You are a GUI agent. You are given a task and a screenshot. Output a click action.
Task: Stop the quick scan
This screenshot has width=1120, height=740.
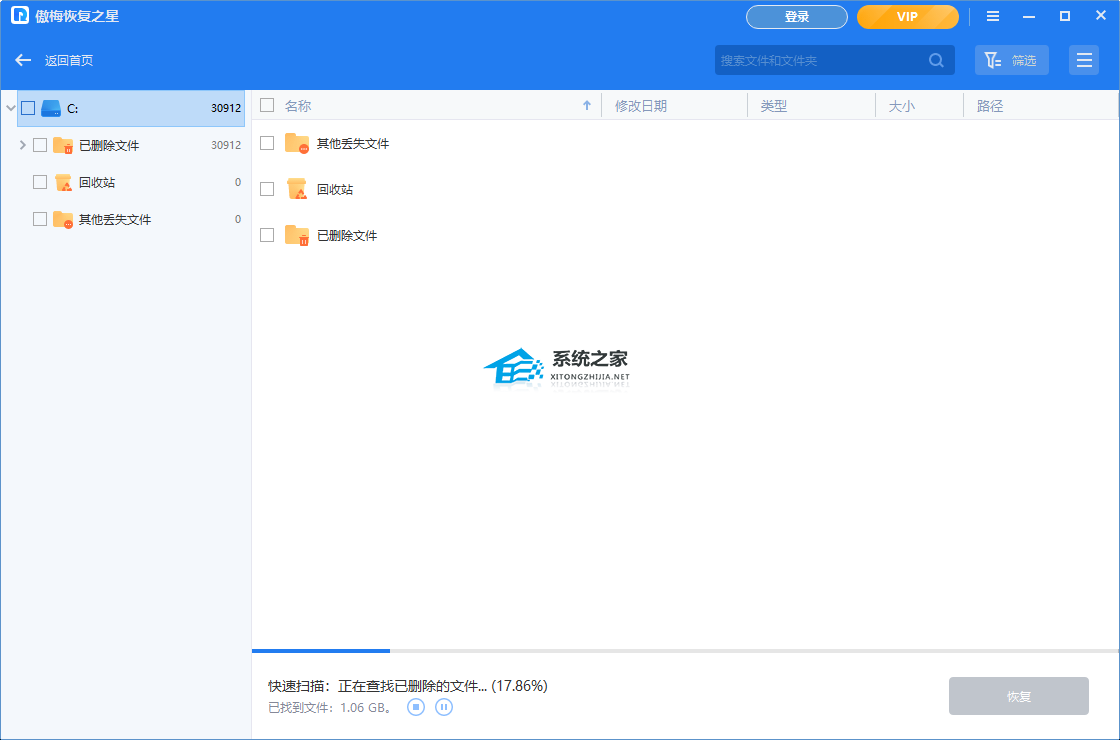(416, 707)
